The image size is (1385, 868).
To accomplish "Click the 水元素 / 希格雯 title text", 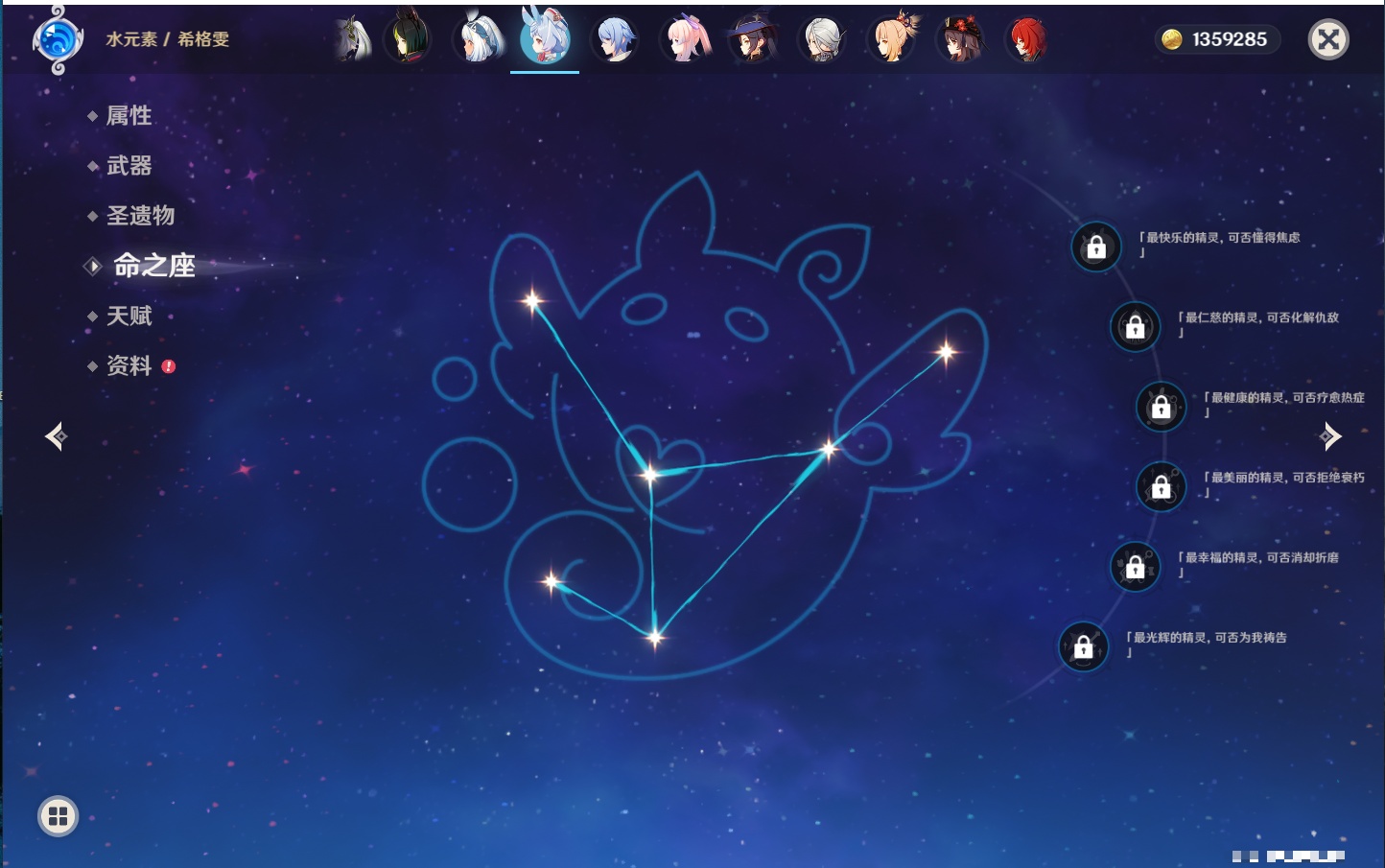I will [168, 39].
